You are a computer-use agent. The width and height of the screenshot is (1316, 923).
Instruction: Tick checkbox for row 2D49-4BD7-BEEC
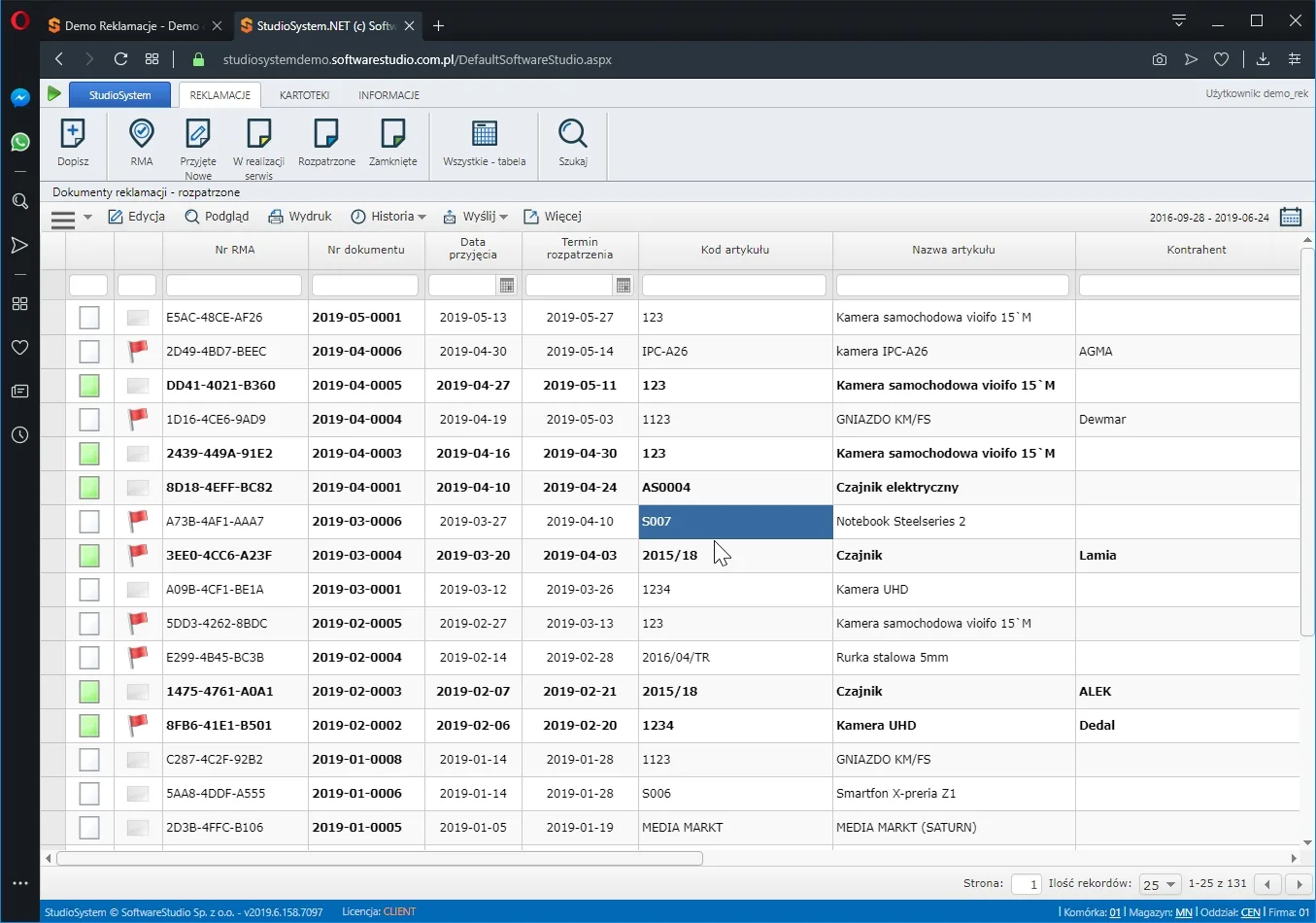coord(89,351)
